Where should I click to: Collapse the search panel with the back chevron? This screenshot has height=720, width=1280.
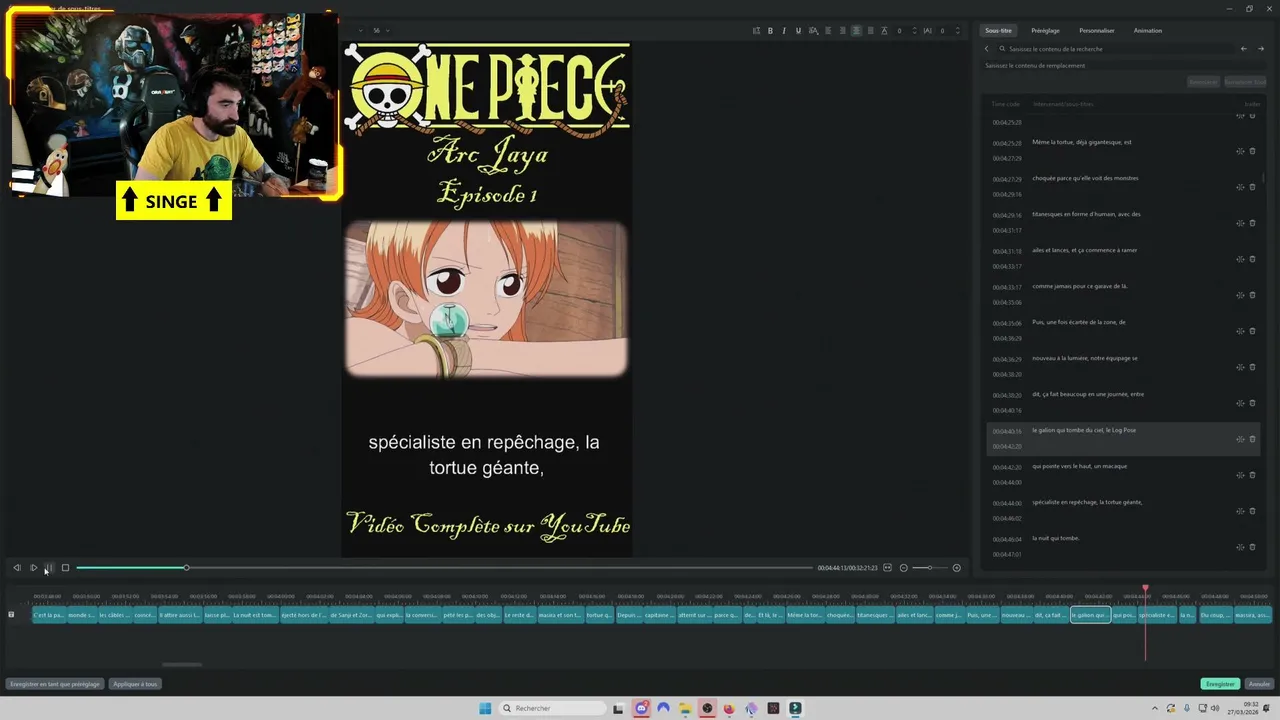(x=987, y=48)
